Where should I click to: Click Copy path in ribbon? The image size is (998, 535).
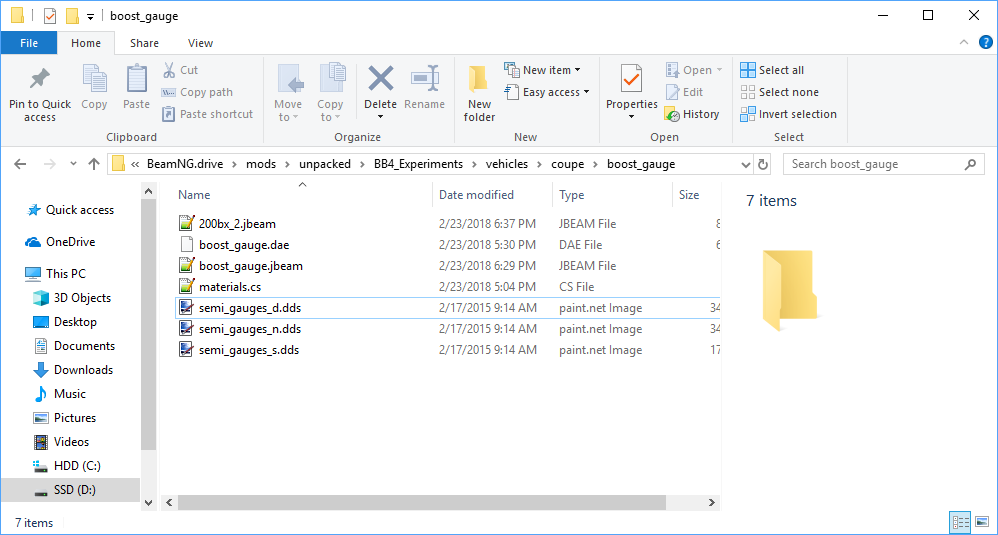tap(197, 92)
